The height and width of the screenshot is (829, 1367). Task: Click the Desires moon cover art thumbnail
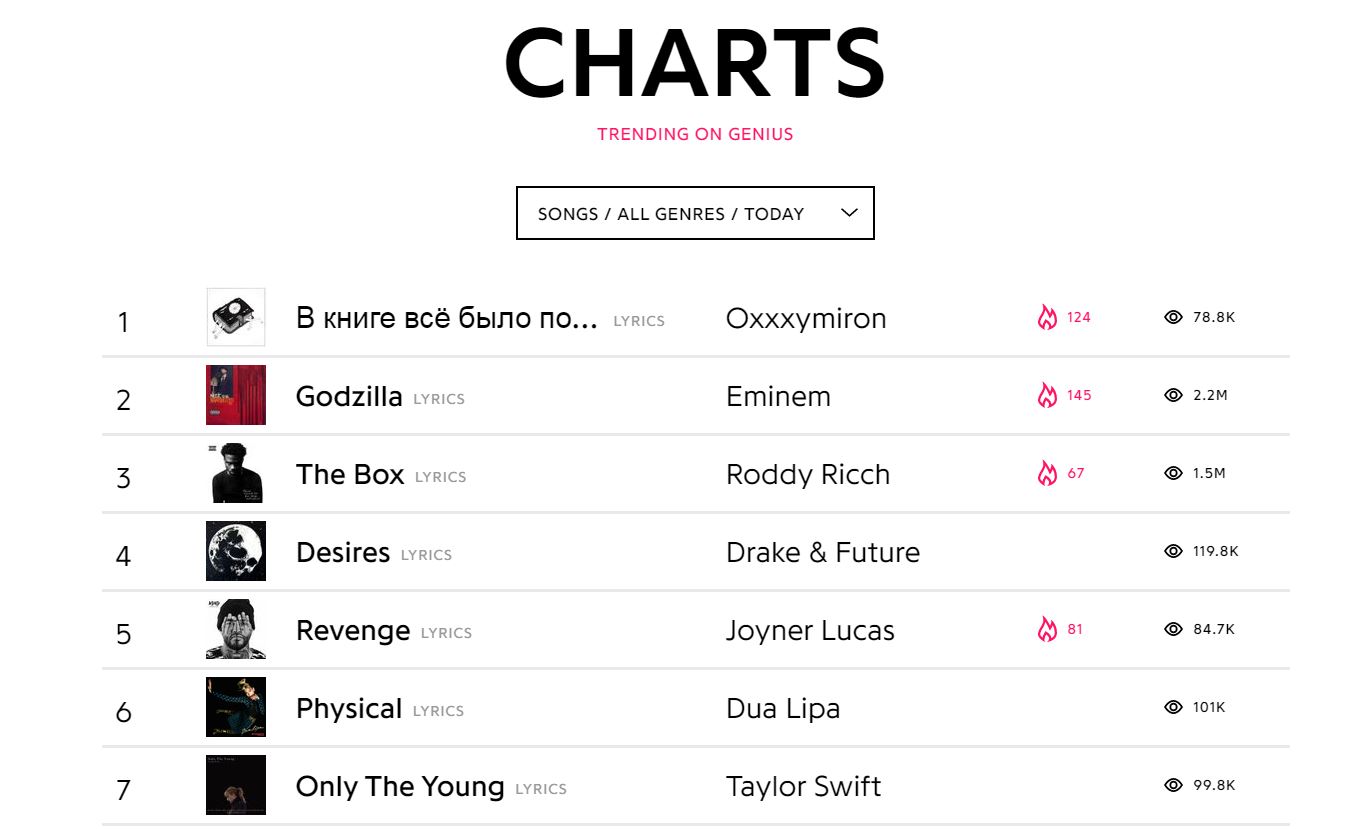236,551
